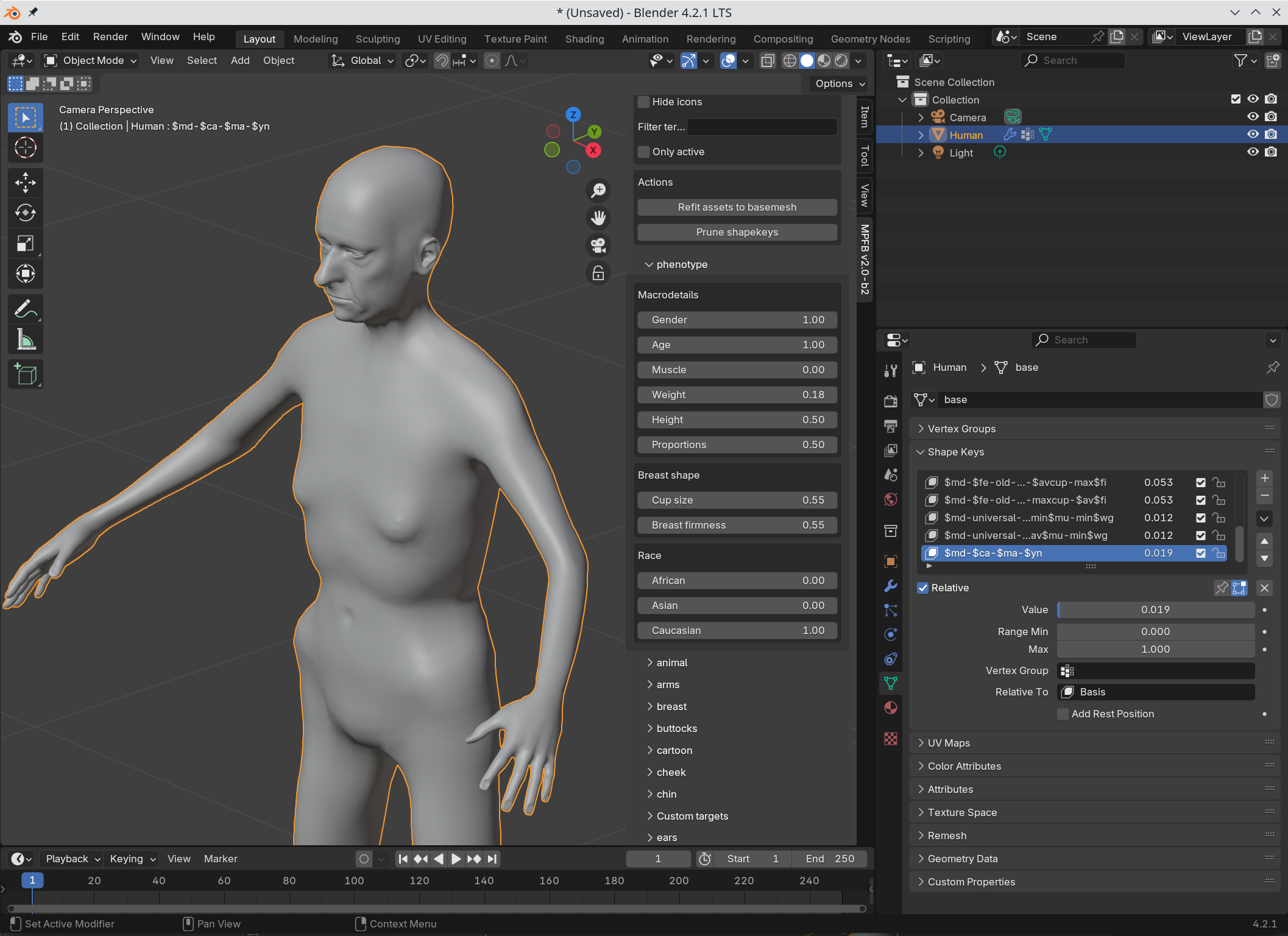Jump to the timeline end frame
The image size is (1288, 936).
point(492,859)
